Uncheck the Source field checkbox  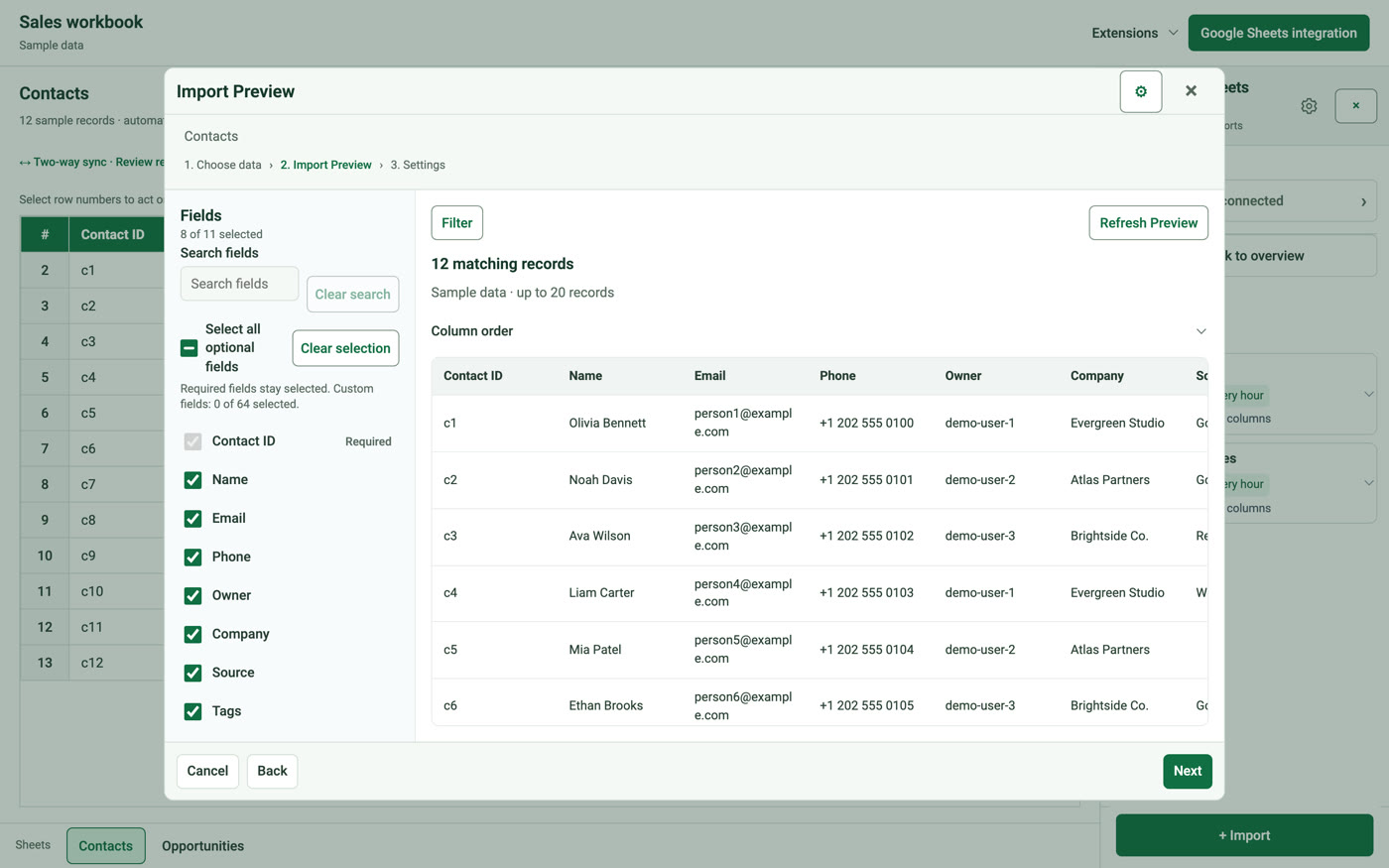click(193, 674)
